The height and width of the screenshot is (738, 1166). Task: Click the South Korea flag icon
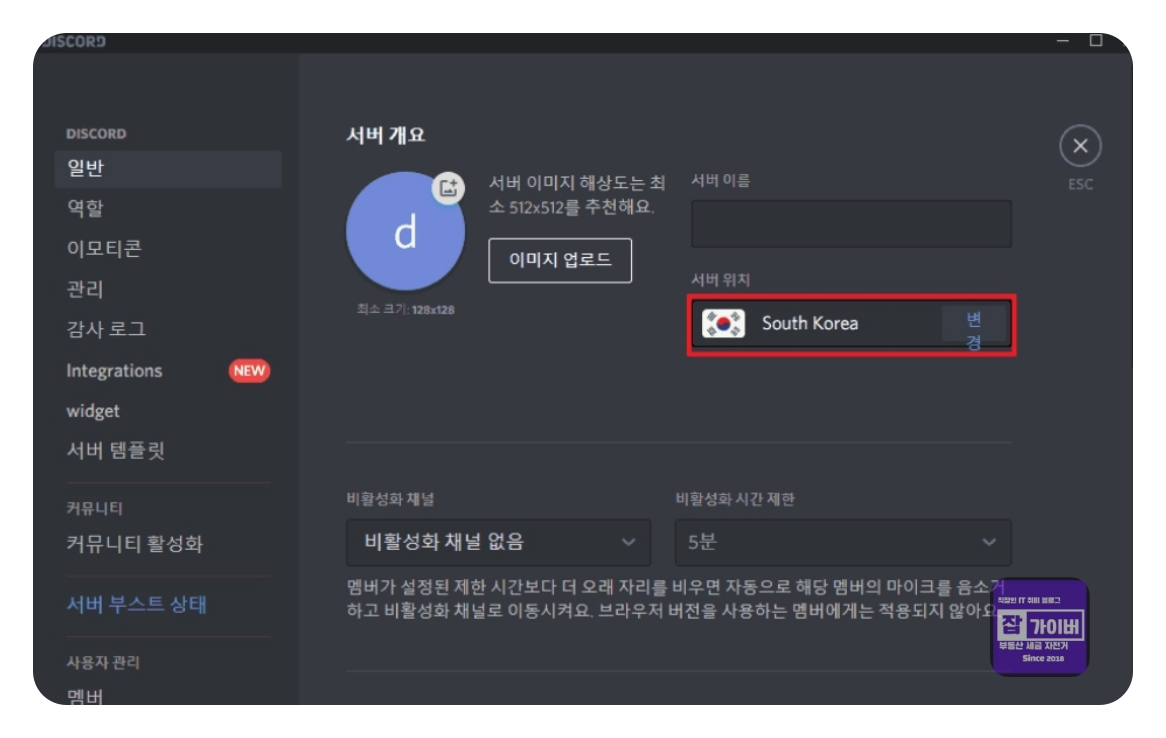725,322
